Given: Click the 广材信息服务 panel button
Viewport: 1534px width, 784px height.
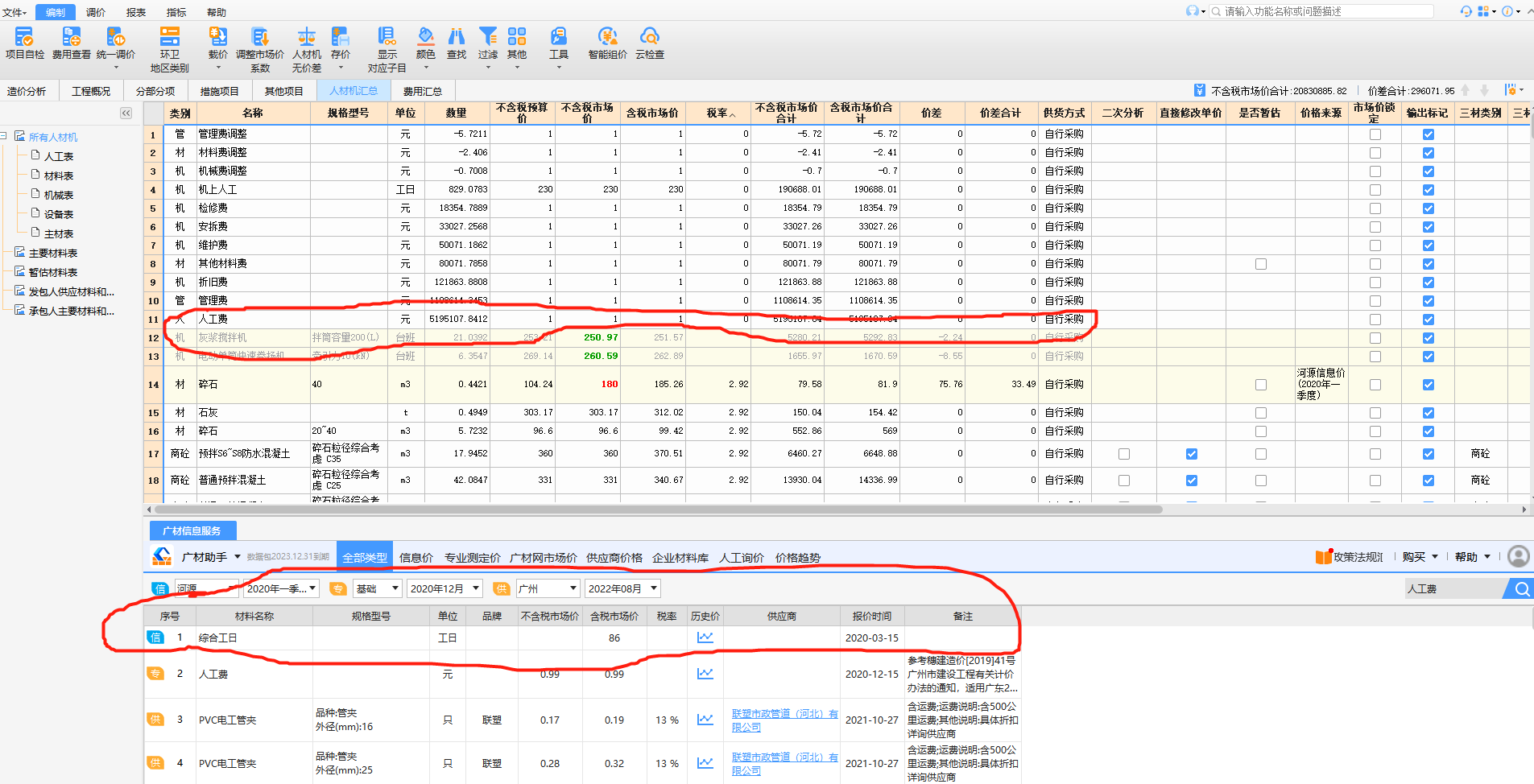Looking at the screenshot, I should [192, 530].
